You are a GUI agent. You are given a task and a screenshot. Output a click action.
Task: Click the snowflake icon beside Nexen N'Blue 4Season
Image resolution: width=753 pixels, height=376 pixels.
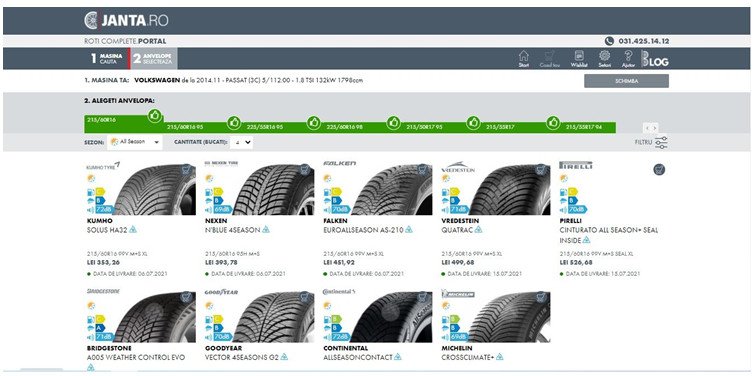266,230
